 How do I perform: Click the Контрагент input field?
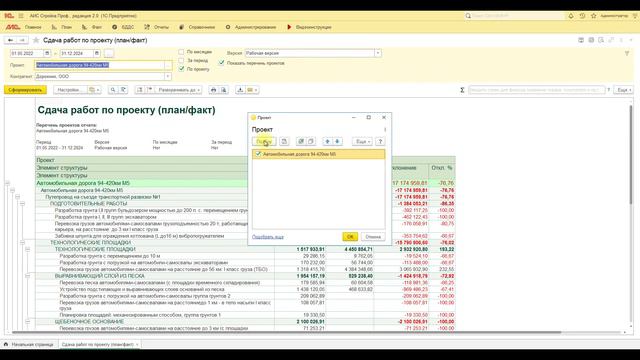pos(100,76)
